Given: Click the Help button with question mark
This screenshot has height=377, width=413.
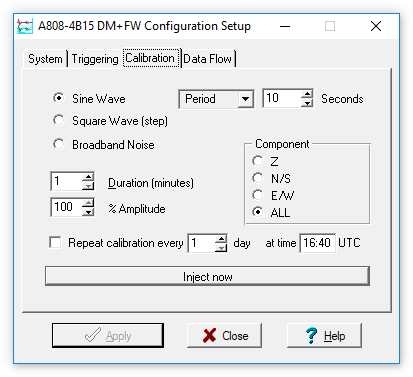Looking at the screenshot, I should pyautogui.click(x=324, y=335).
